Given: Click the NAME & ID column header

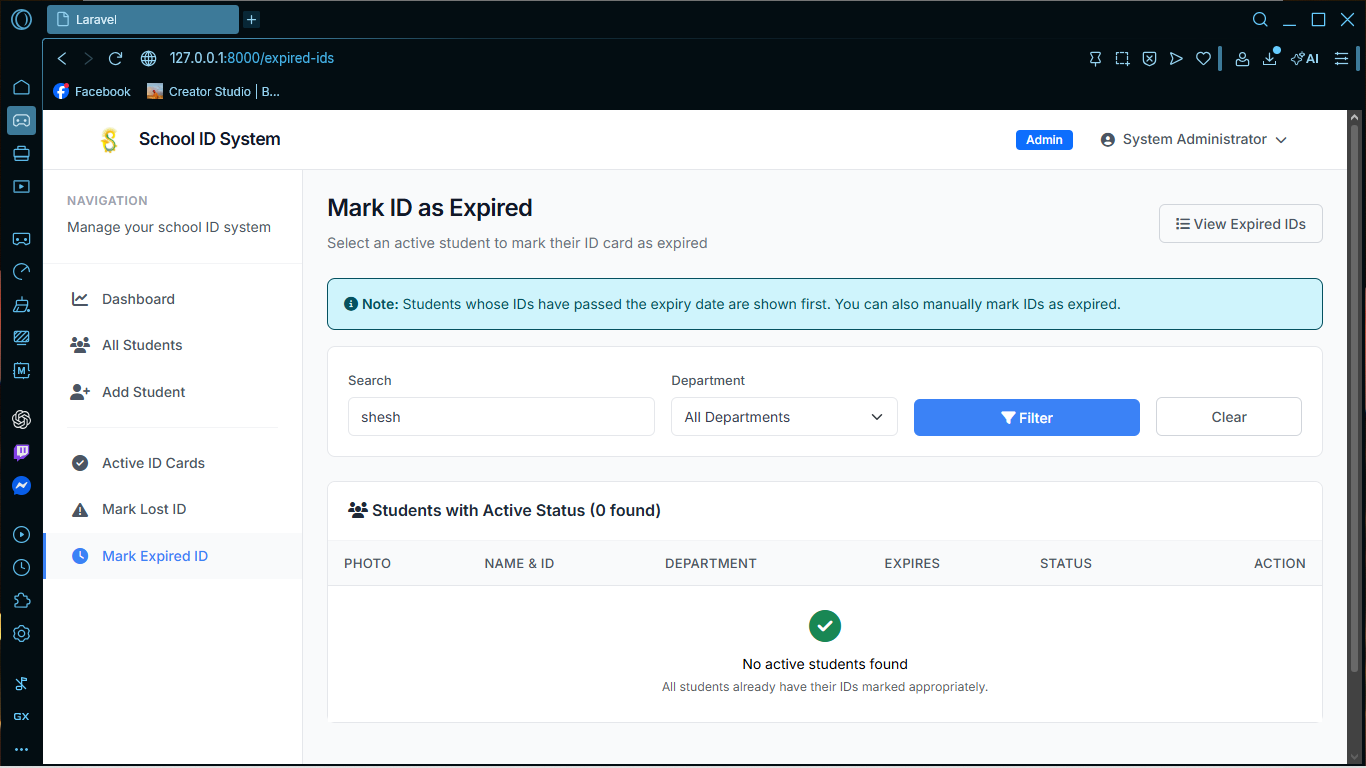Looking at the screenshot, I should (519, 563).
